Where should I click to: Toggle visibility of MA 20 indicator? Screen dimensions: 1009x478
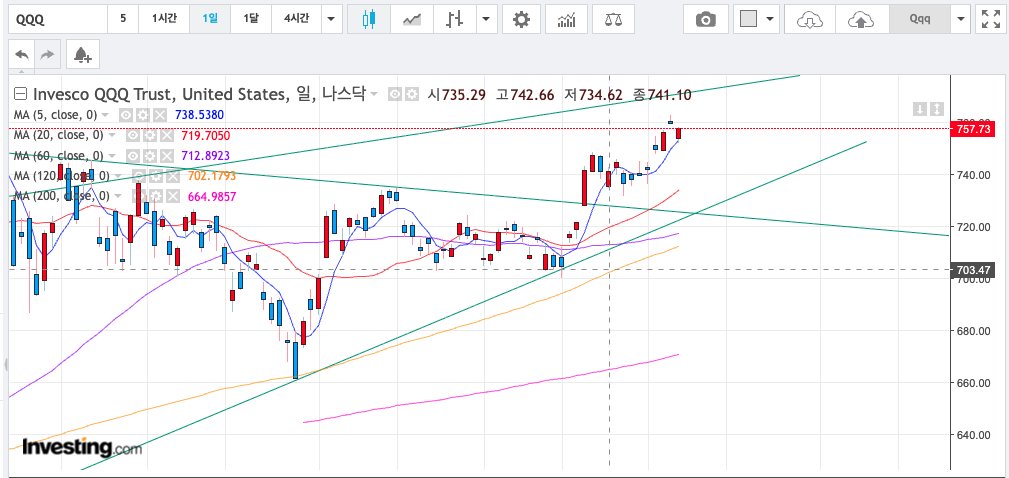pos(132,136)
